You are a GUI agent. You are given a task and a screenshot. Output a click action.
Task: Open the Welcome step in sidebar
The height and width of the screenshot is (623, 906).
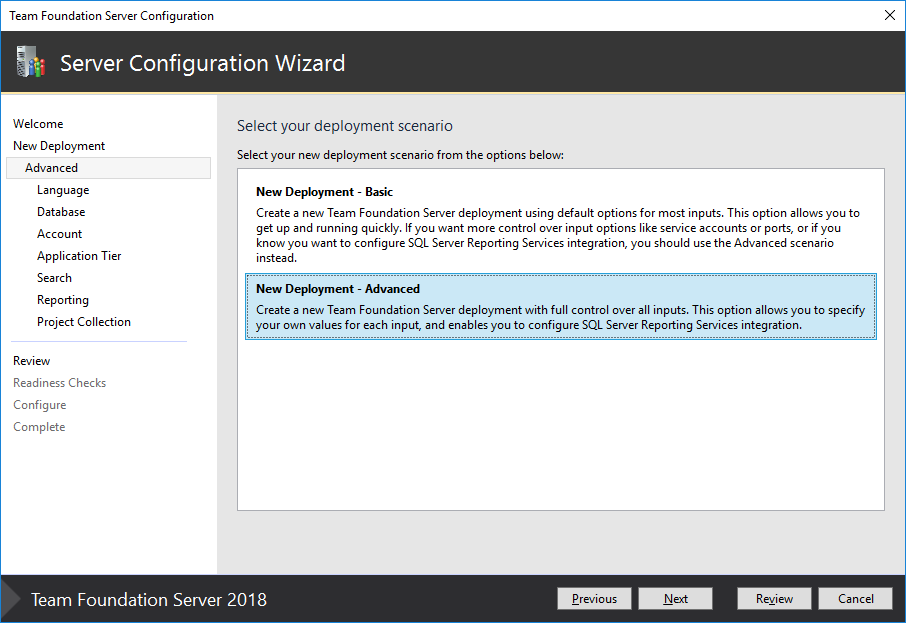click(38, 123)
